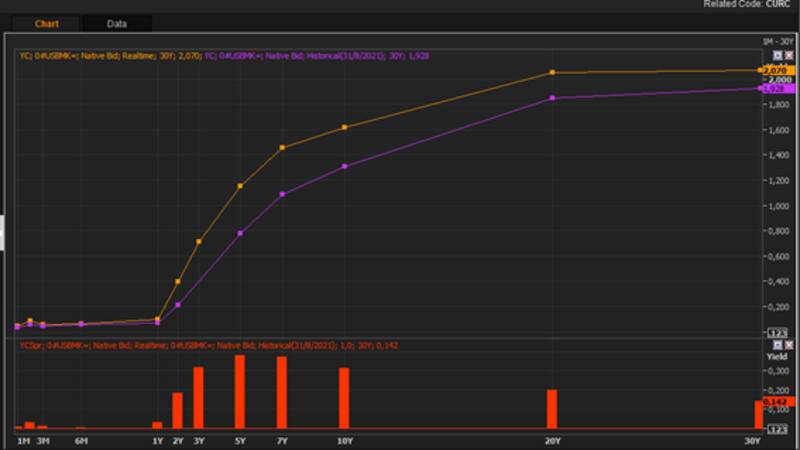800x450 pixels.
Task: Click the 123 scale icon at bottom of spread pane
Action: (x=777, y=428)
